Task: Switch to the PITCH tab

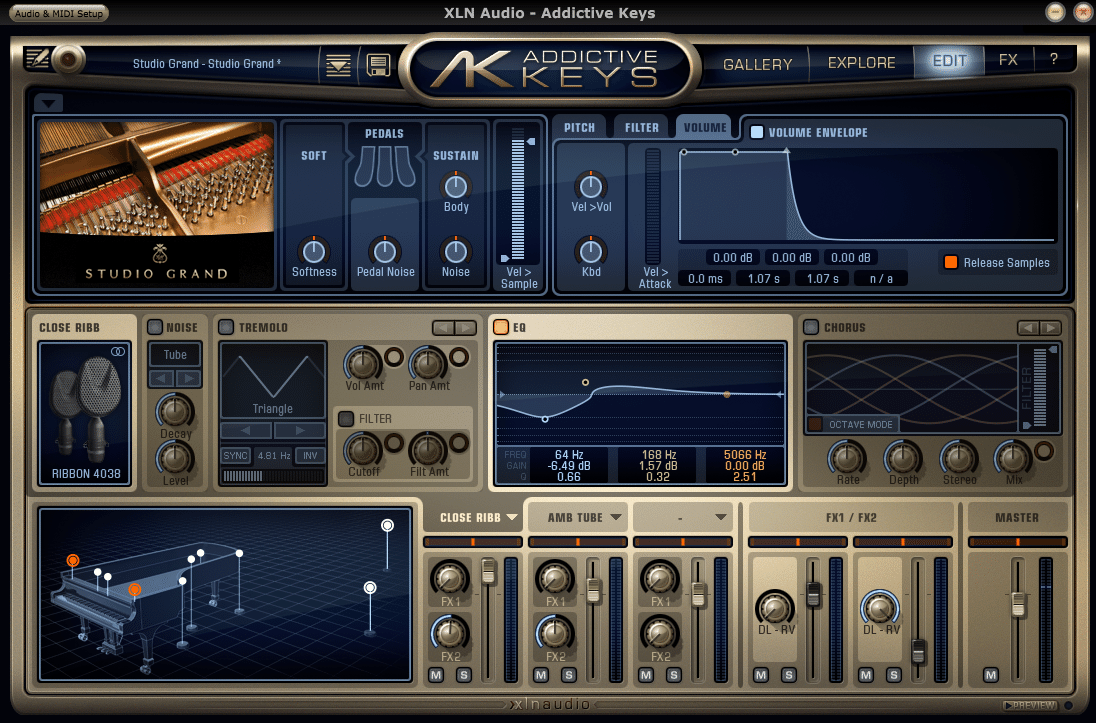Action: pos(579,127)
